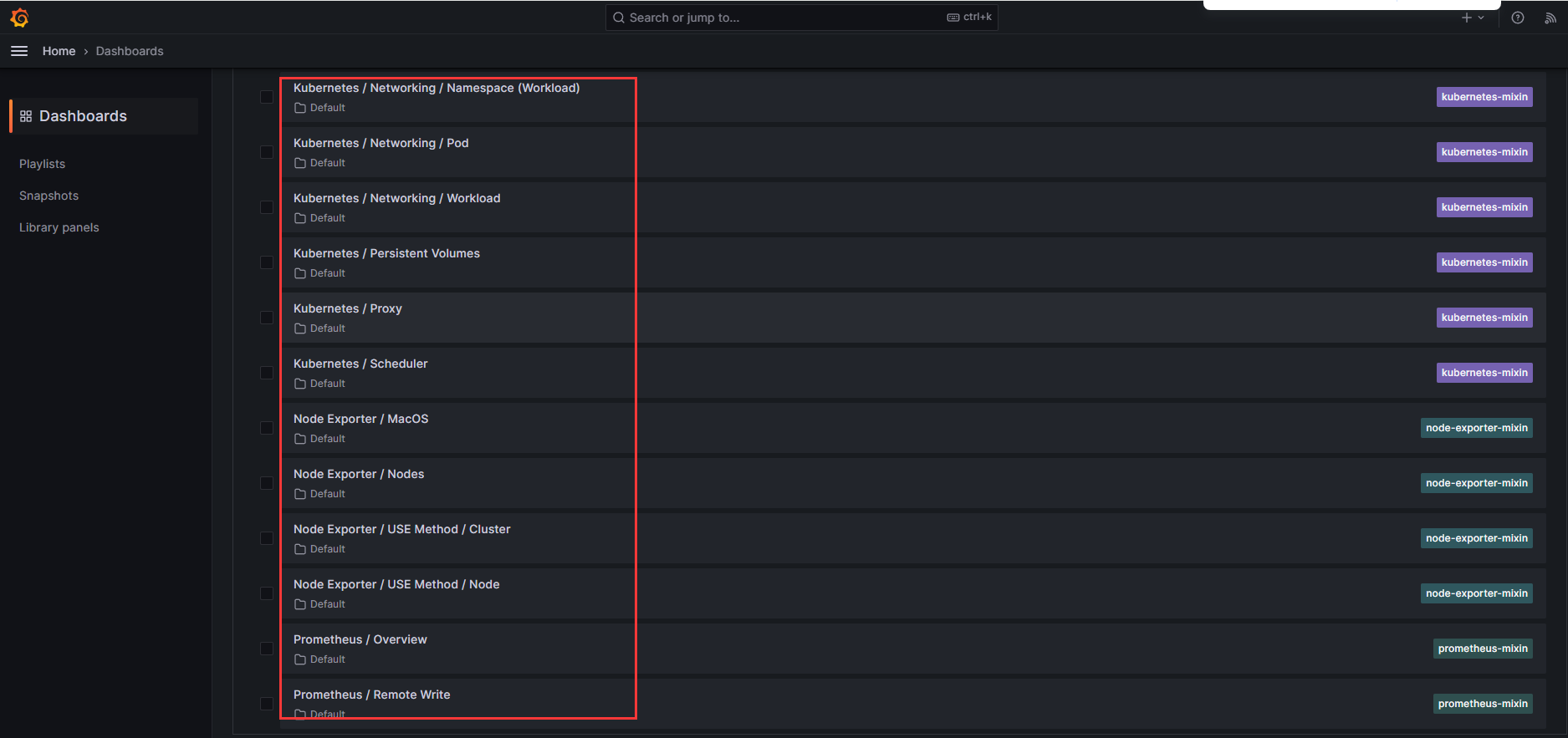Open Prometheus / Remote Write dashboard
Image resolution: width=1568 pixels, height=738 pixels.
point(371,695)
